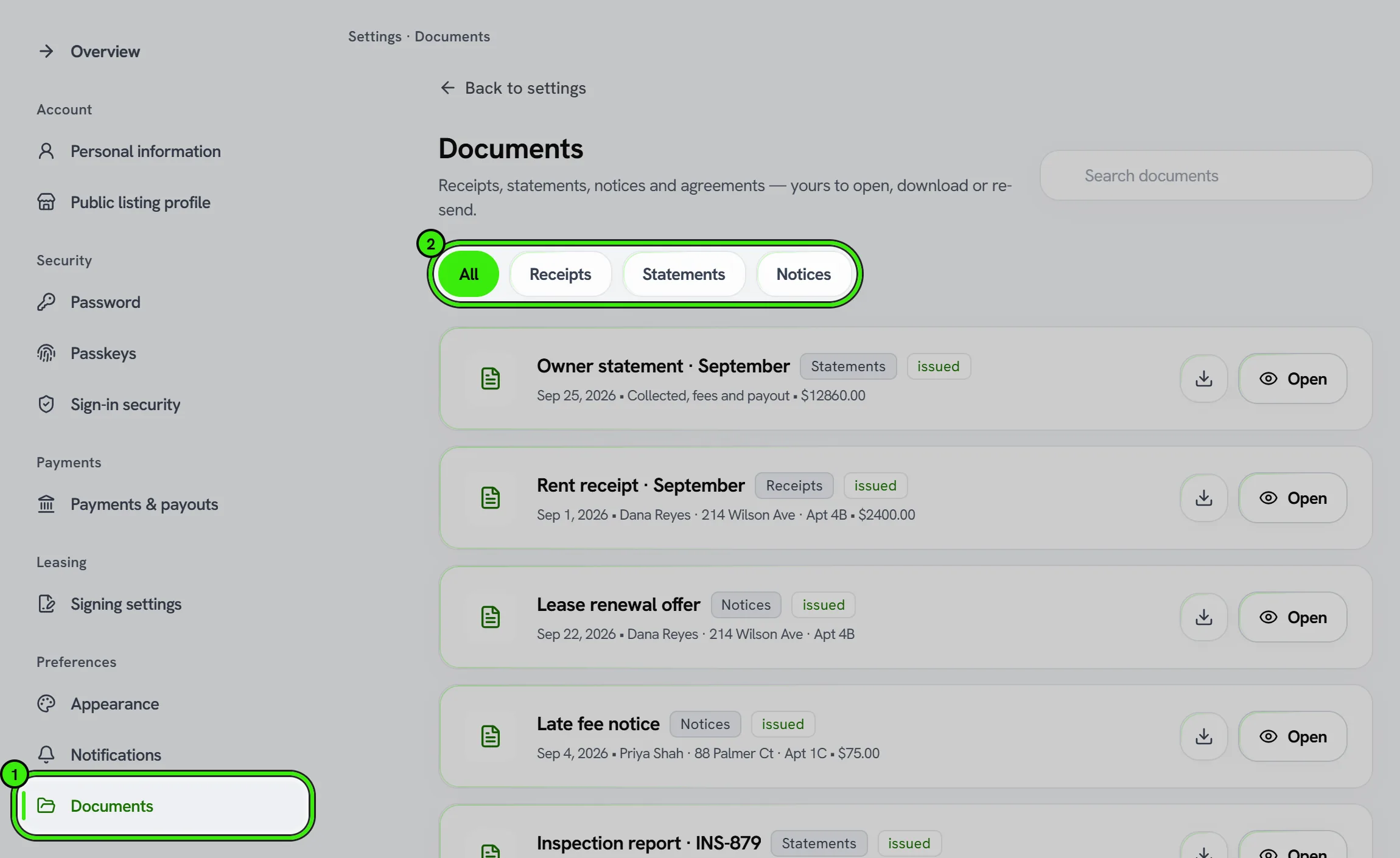Click the issued badge on Late fee notice
The image size is (1400, 858).
click(783, 724)
